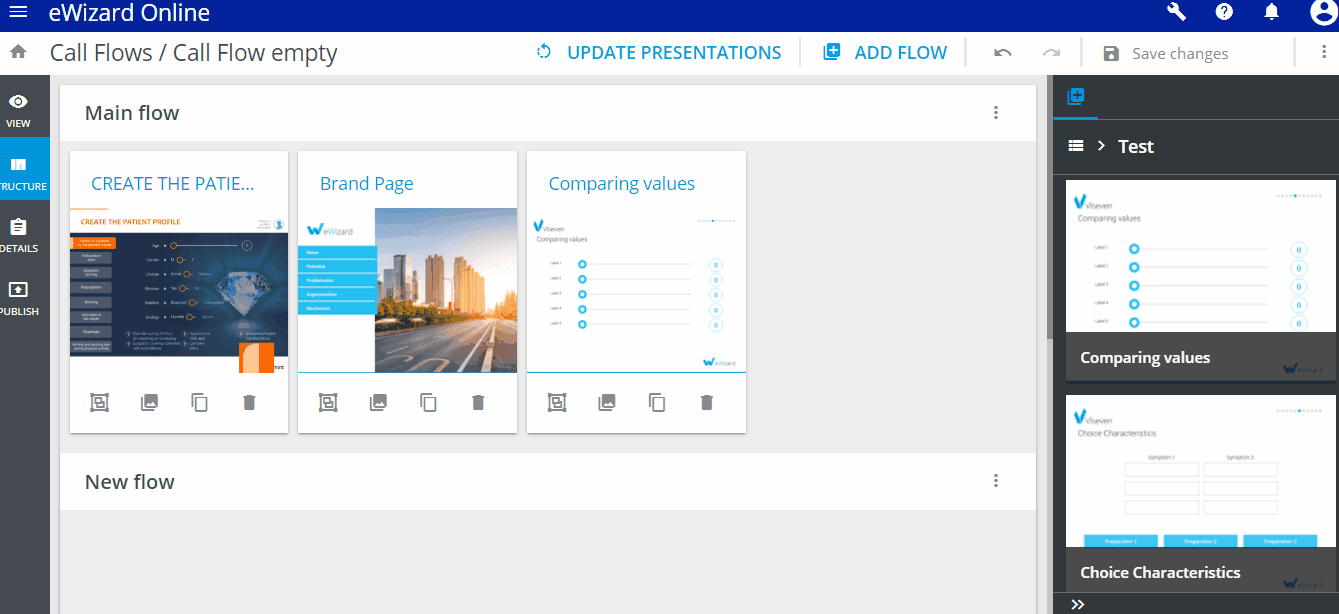Open the Main flow three-dot menu
Image resolution: width=1339 pixels, height=614 pixels.
(995, 113)
